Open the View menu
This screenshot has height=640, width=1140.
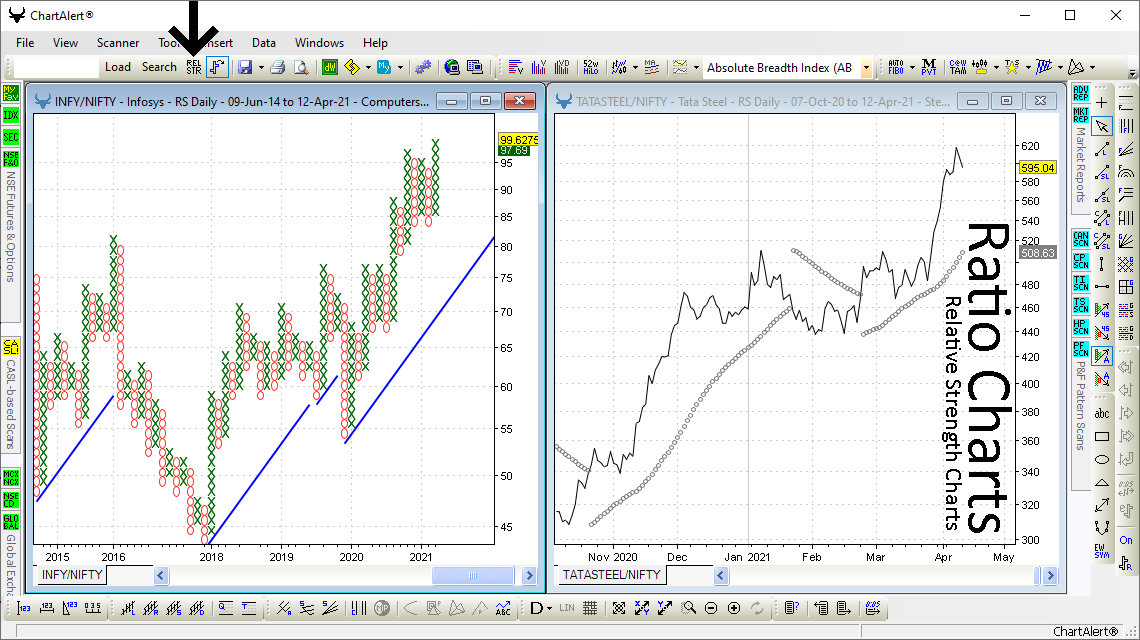[x=65, y=43]
